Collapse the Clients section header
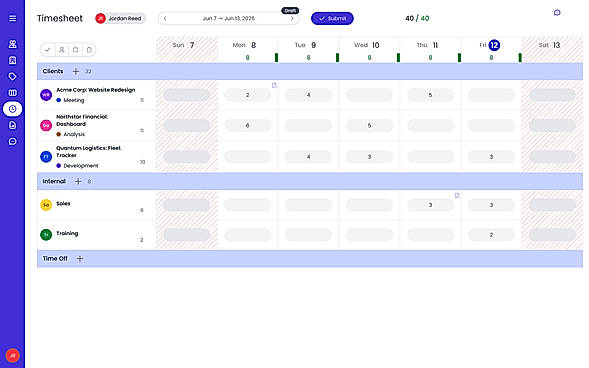 310,71
